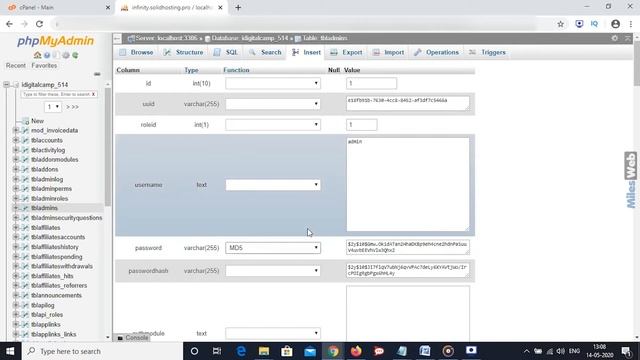This screenshot has height=360, width=640.
Task: Clear the table filter with X button
Action: tap(93, 94)
